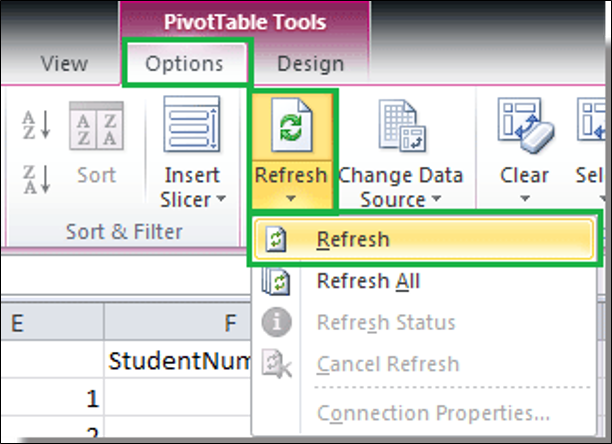Switch to the Design ribbon tab
612x444 pixels.
[311, 64]
